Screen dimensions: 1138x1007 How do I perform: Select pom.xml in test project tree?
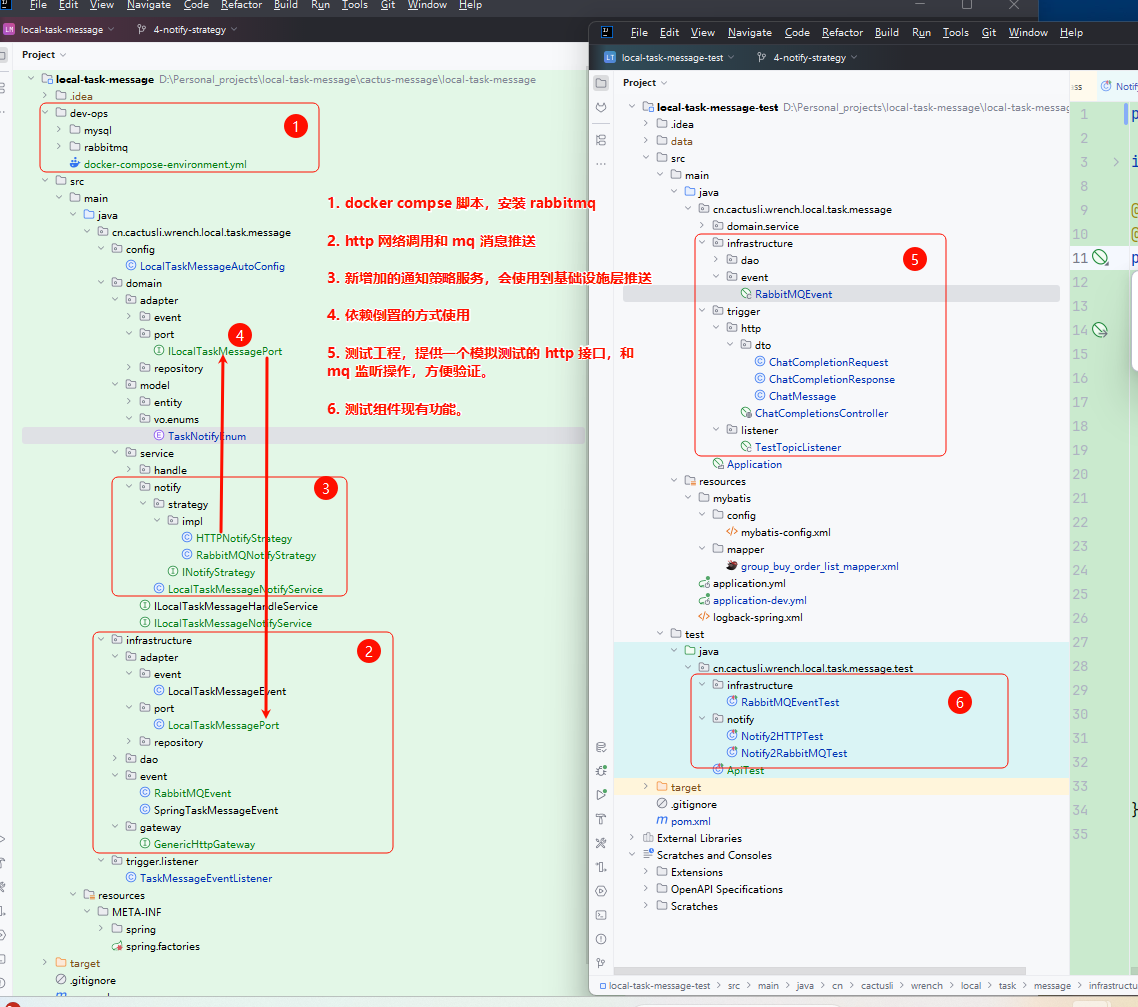coord(693,821)
